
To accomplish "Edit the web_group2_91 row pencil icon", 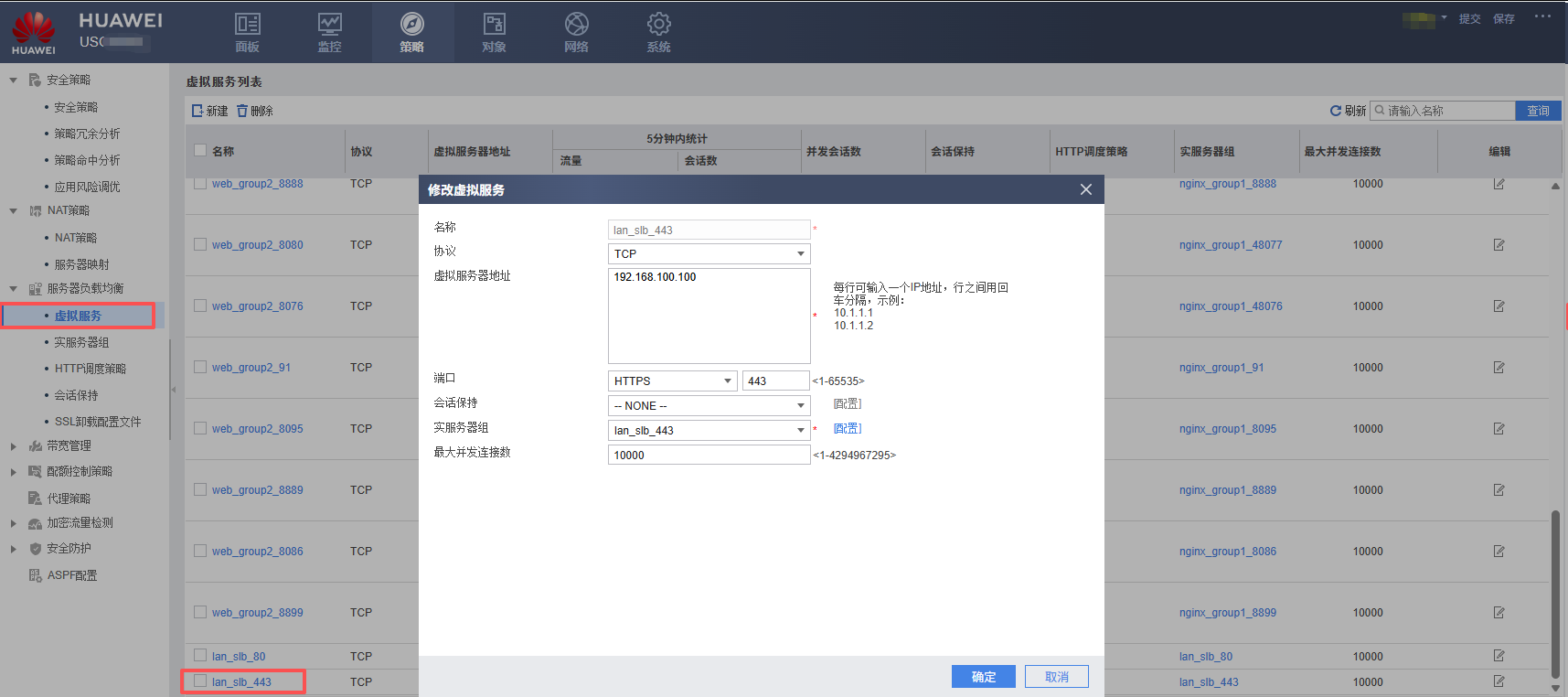I will click(x=1499, y=368).
